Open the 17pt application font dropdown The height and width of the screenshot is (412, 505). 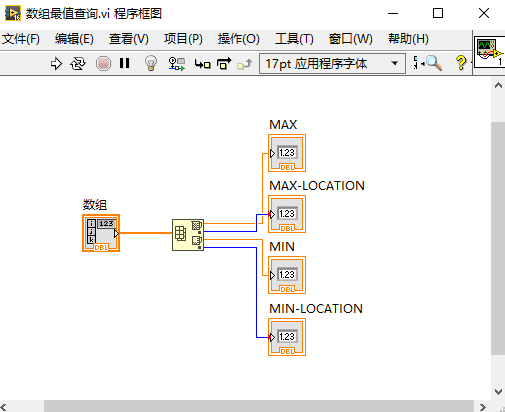tap(332, 63)
